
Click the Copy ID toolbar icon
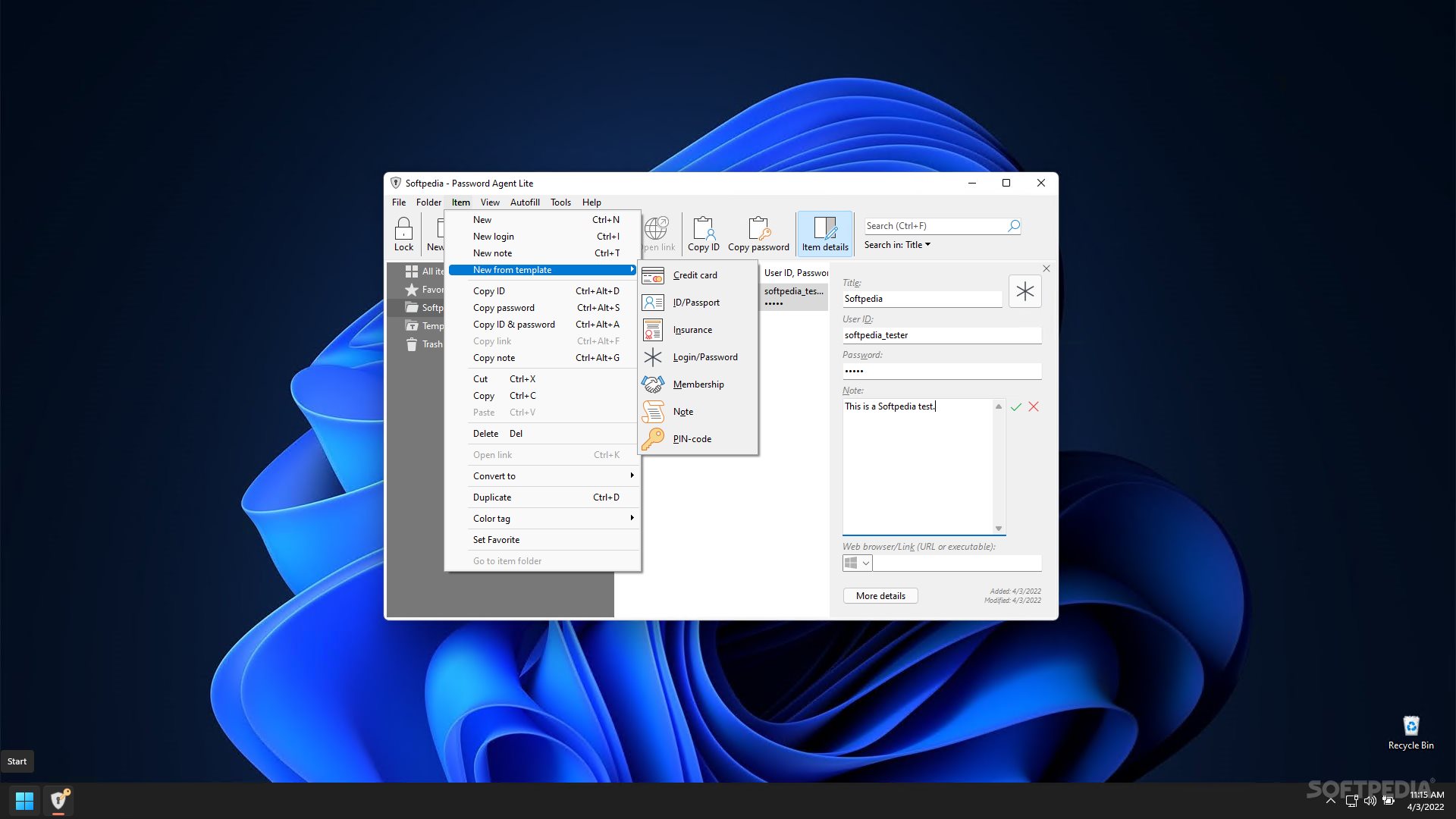coord(703,234)
